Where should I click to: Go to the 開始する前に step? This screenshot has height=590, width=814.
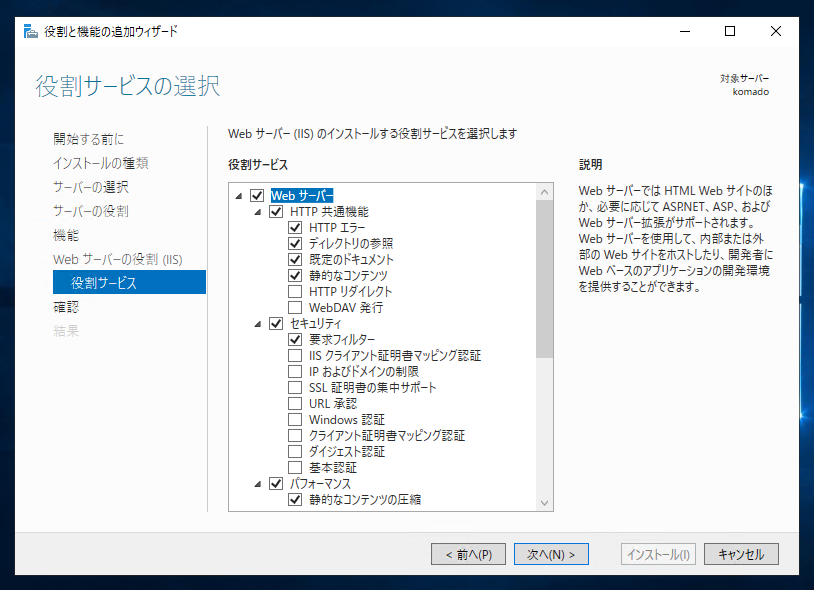pyautogui.click(x=89, y=139)
